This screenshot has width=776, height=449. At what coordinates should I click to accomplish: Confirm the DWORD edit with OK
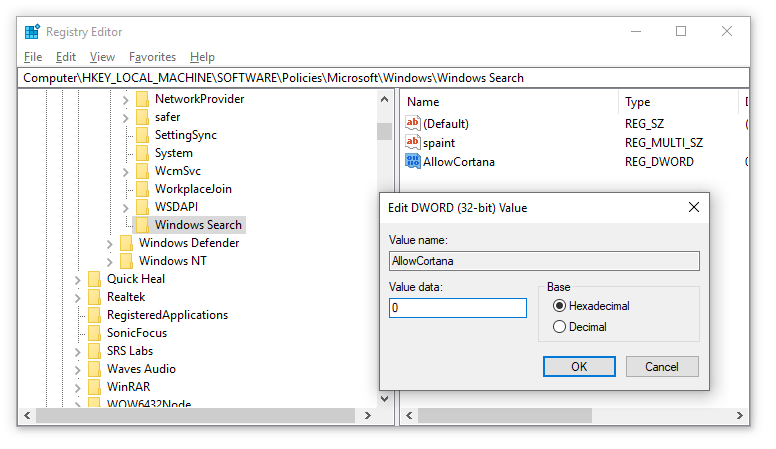click(579, 366)
